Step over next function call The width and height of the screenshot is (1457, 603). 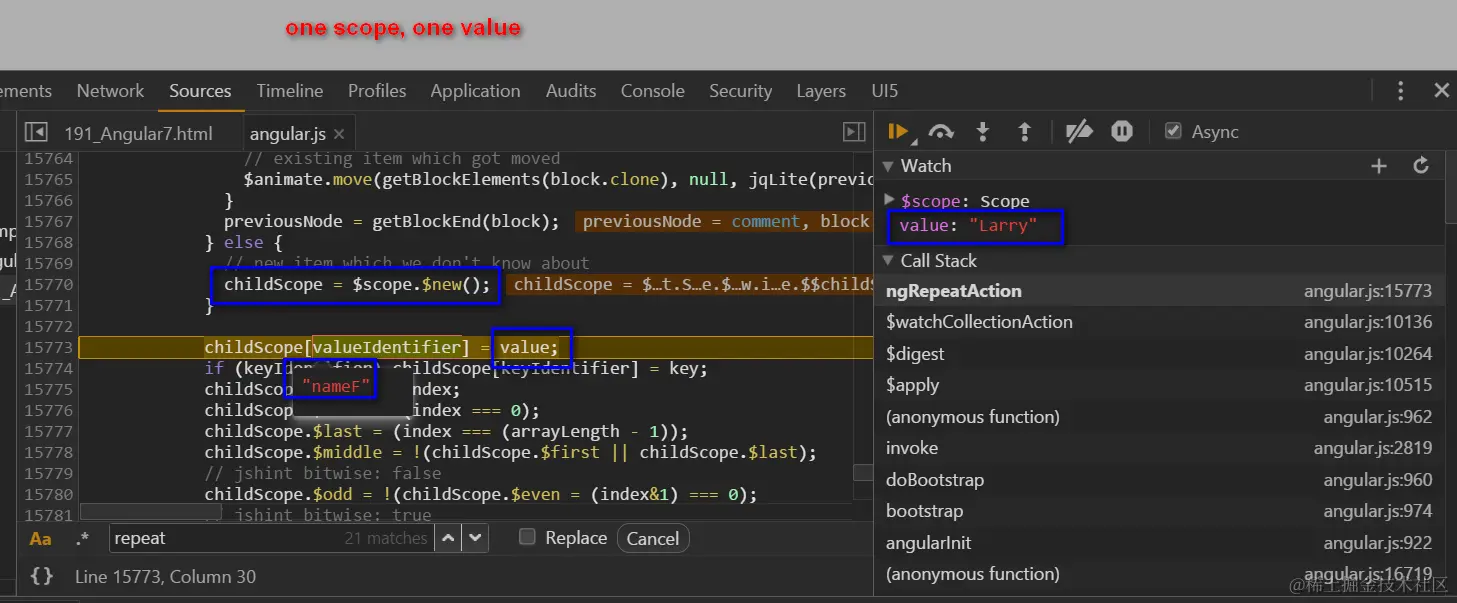[x=941, y=131]
